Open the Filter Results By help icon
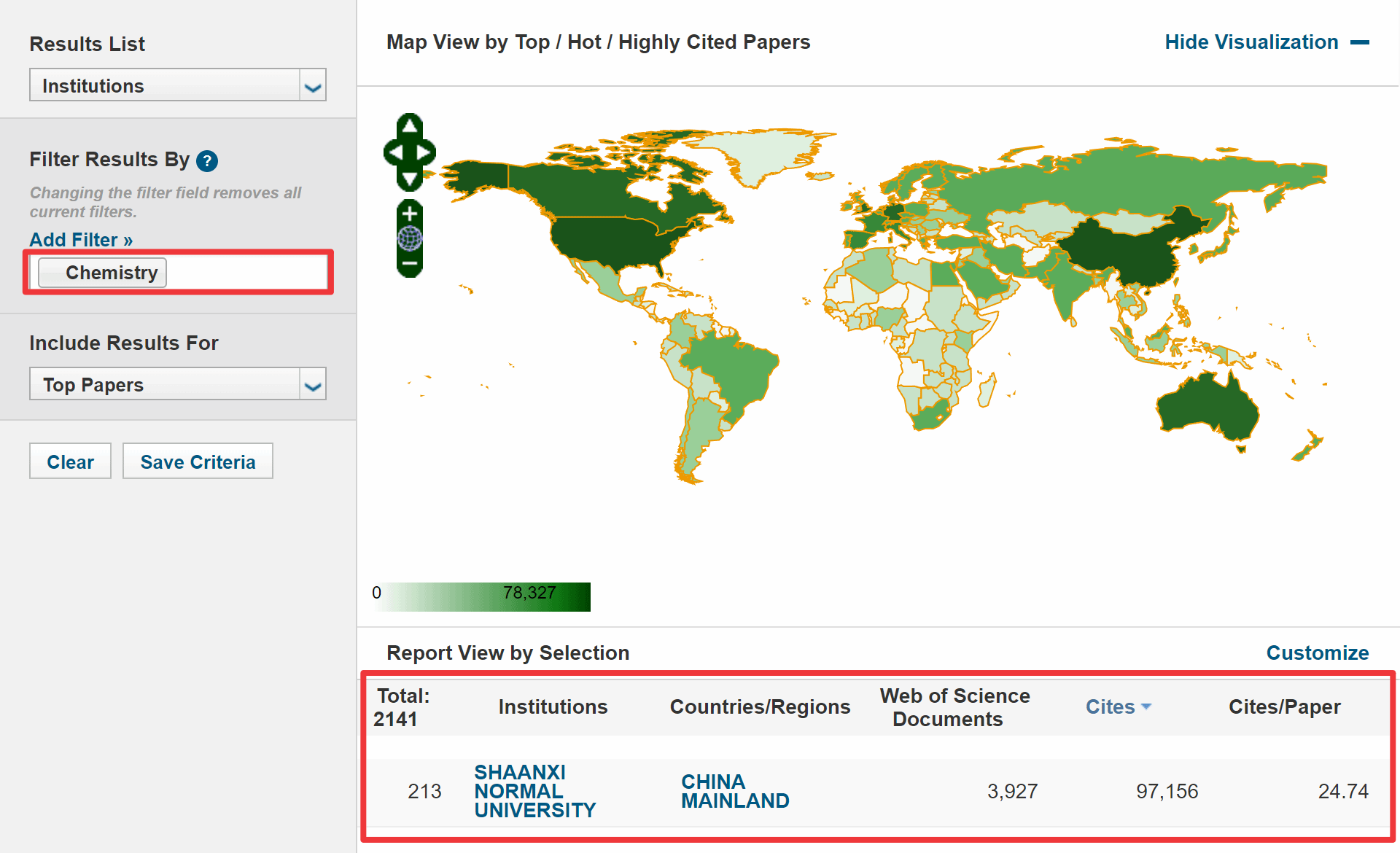The width and height of the screenshot is (1400, 853). (x=207, y=160)
